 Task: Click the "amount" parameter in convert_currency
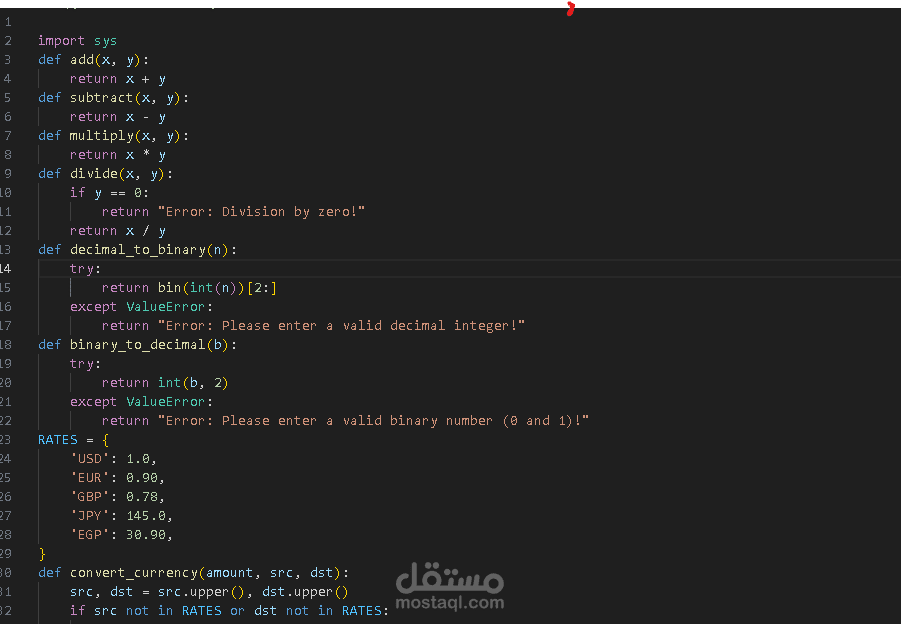pyautogui.click(x=229, y=572)
